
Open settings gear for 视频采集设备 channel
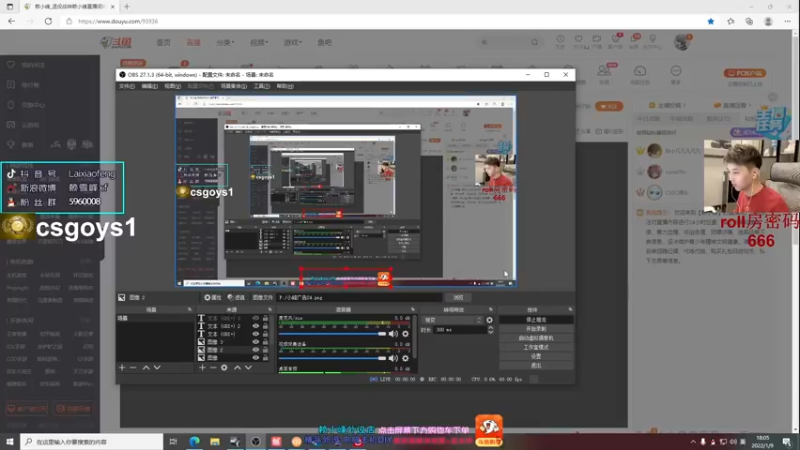[x=406, y=358]
